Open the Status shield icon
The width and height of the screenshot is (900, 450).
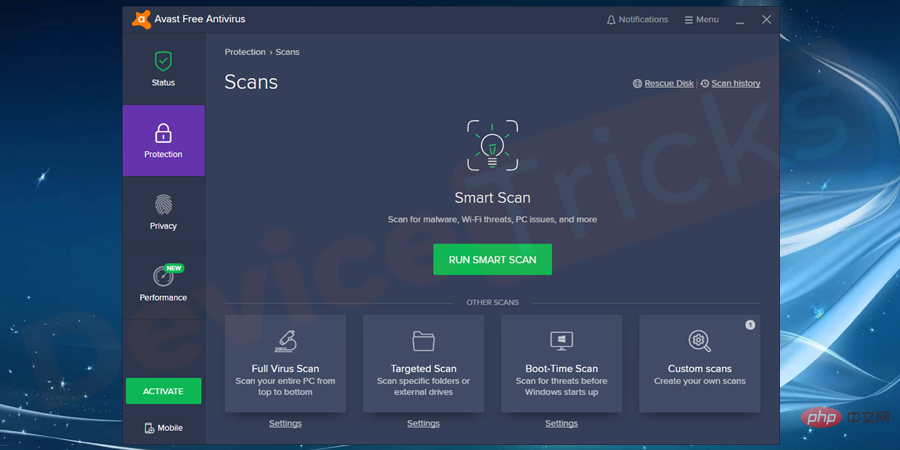tap(163, 61)
